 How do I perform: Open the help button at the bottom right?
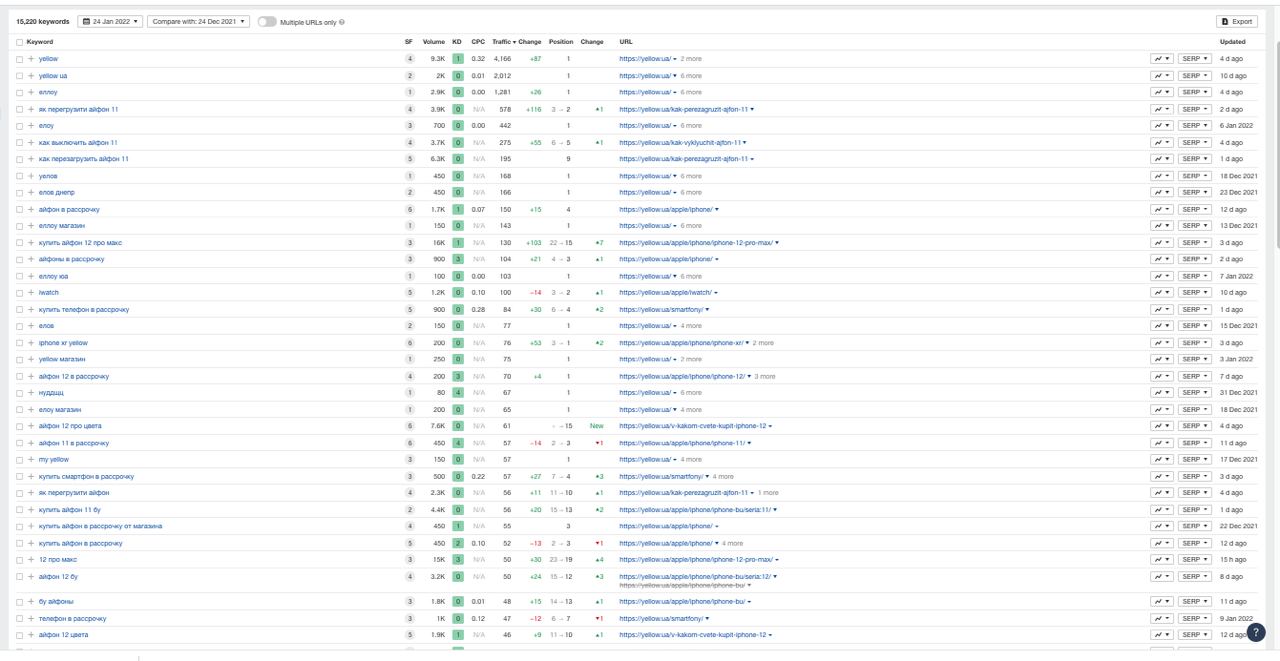[x=1256, y=632]
